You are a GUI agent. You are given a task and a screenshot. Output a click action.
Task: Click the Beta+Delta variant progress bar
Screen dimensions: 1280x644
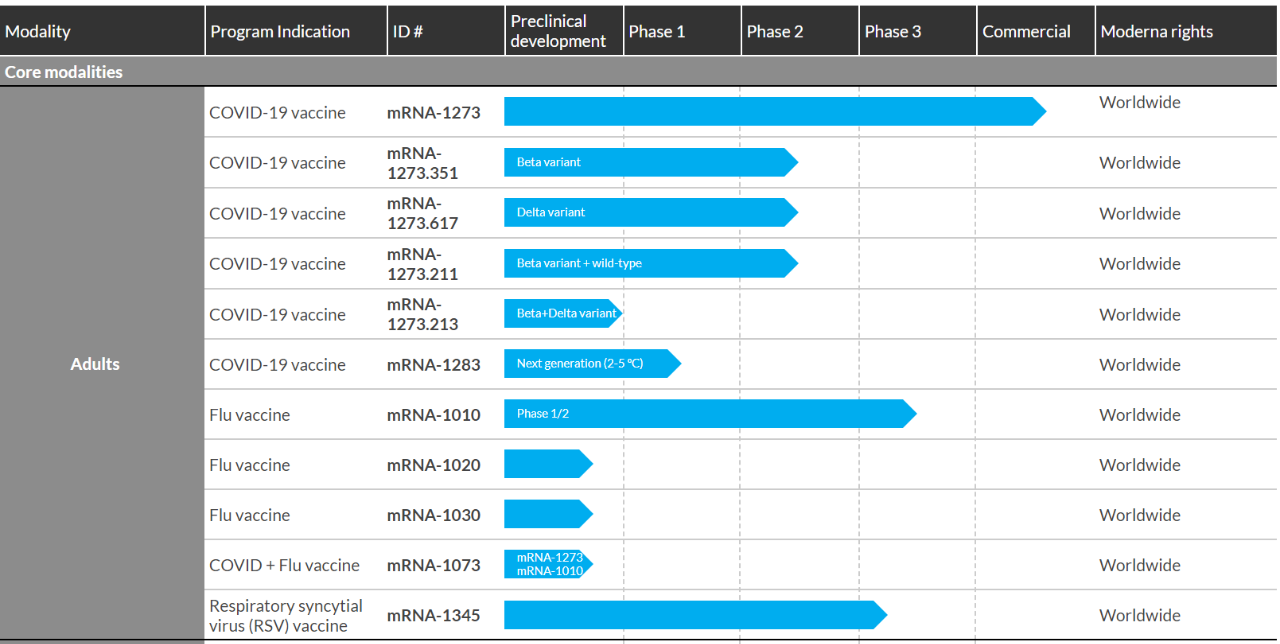563,313
